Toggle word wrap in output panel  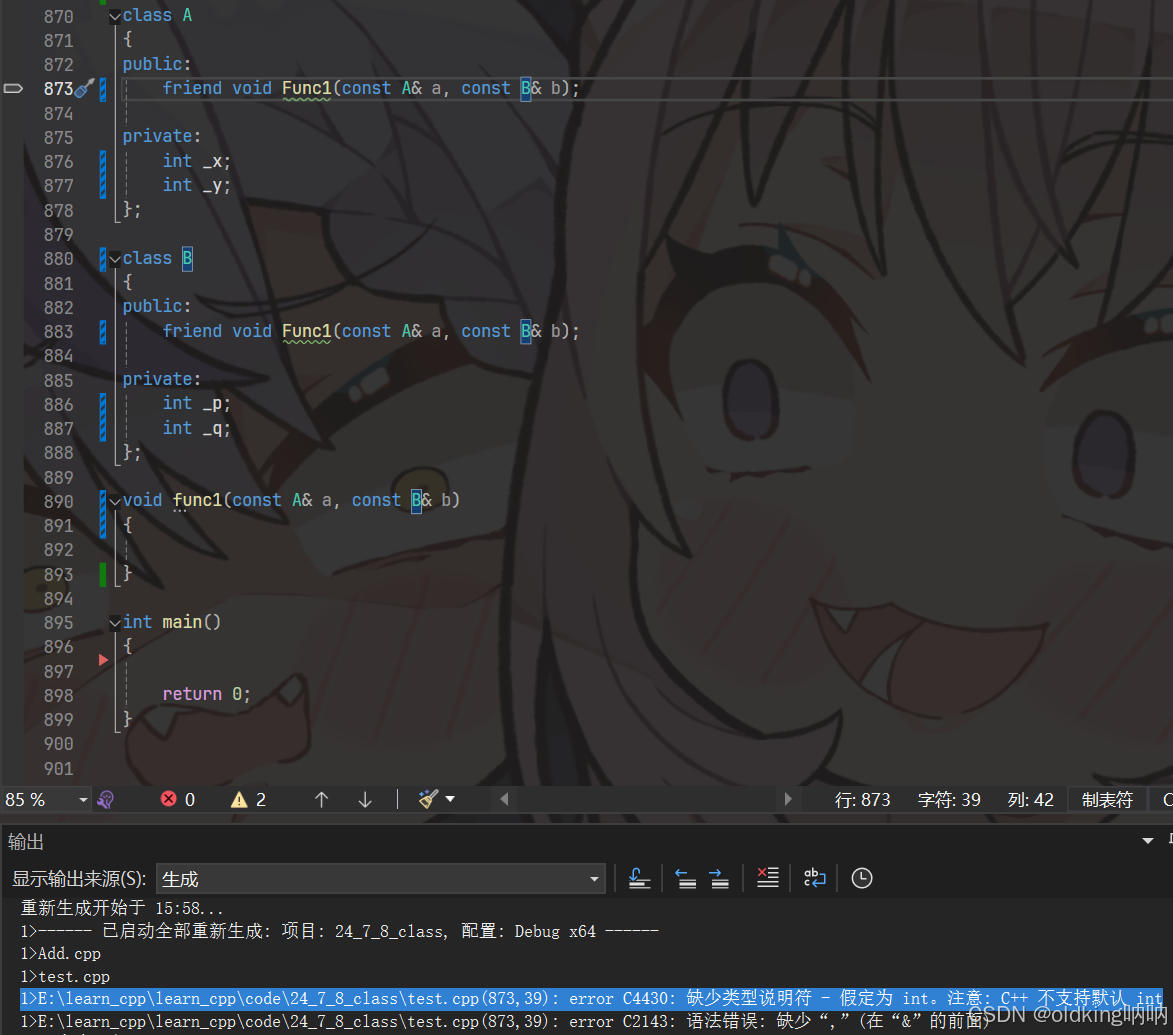pos(814,878)
